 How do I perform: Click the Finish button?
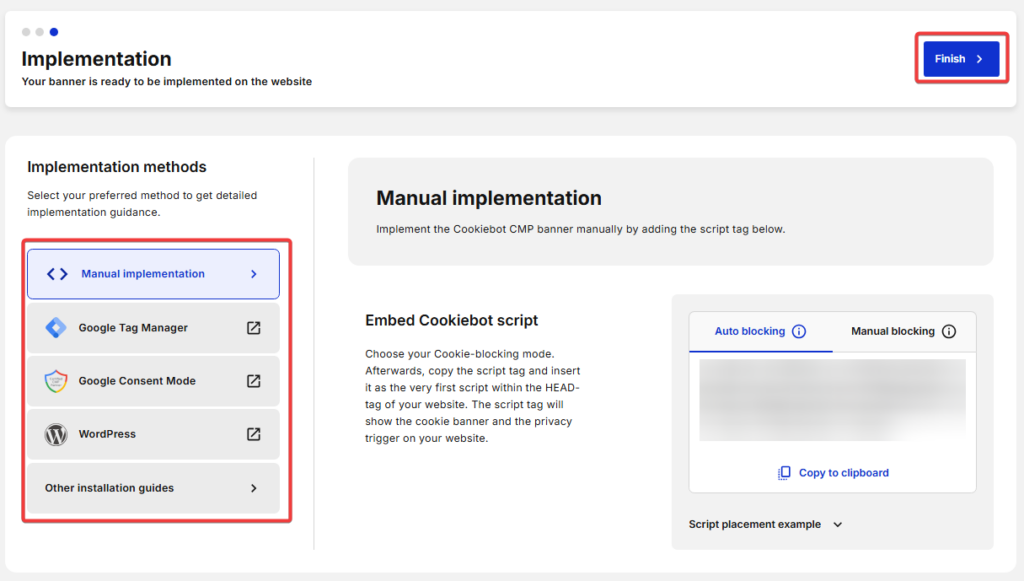coord(959,58)
